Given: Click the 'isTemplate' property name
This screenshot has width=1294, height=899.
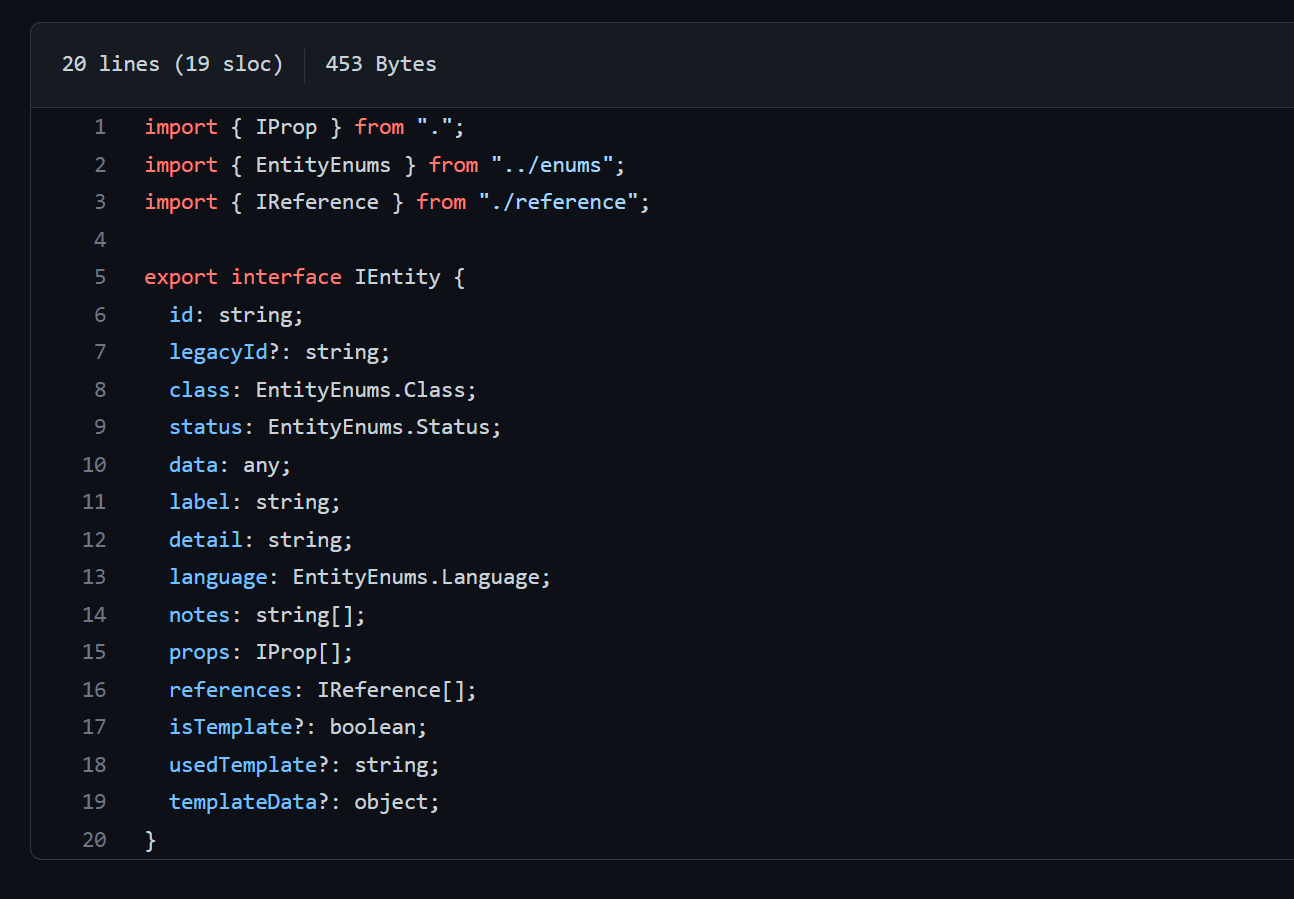Looking at the screenshot, I should coord(230,727).
